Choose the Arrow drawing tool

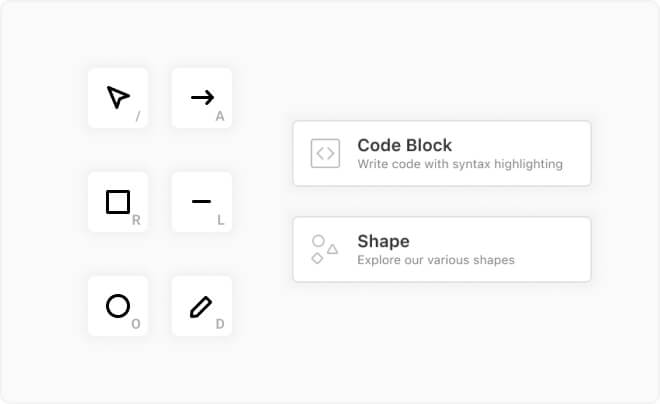[x=202, y=97]
